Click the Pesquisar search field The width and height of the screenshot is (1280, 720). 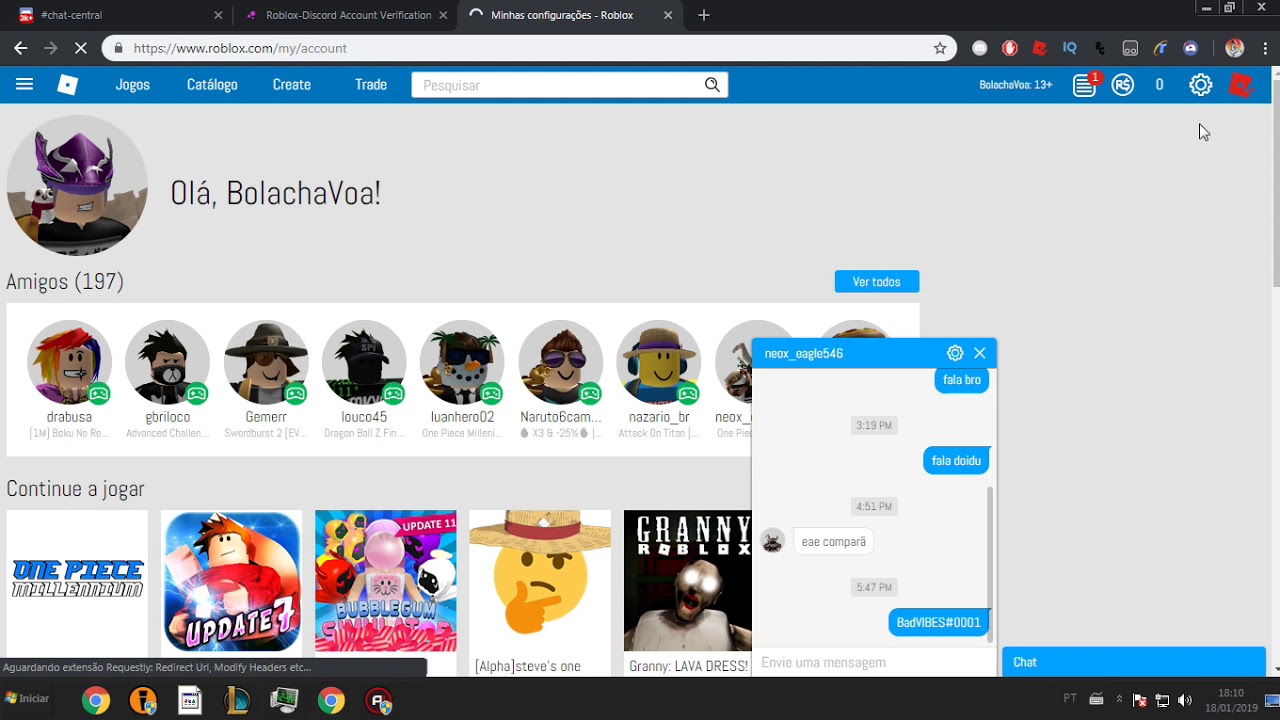click(x=556, y=85)
